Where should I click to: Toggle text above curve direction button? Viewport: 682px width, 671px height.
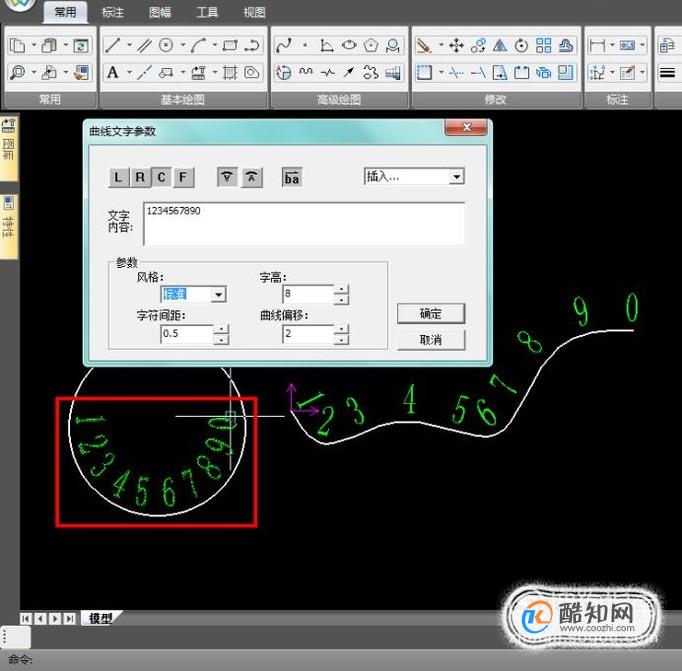click(252, 177)
